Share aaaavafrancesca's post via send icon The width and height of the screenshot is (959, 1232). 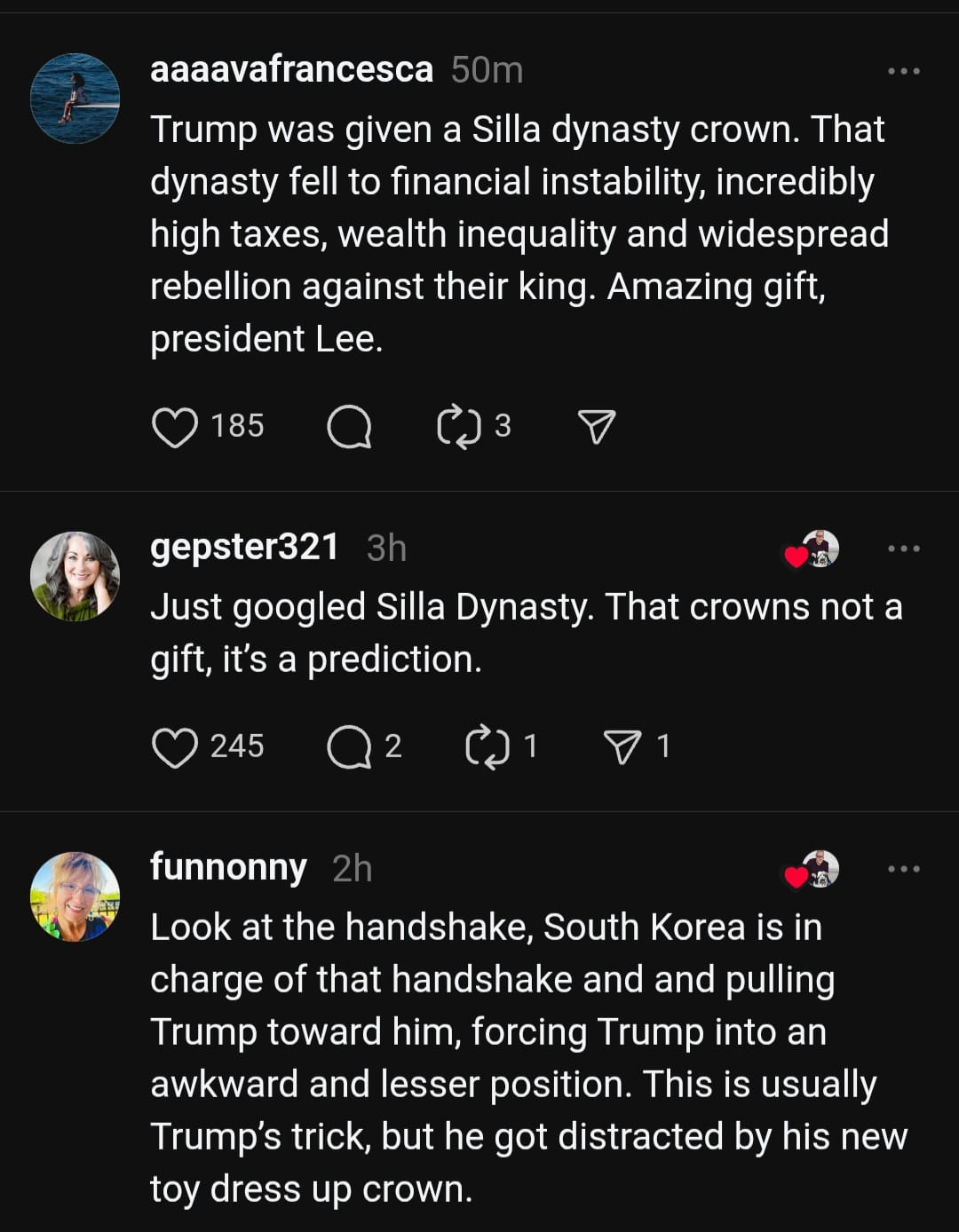[597, 427]
